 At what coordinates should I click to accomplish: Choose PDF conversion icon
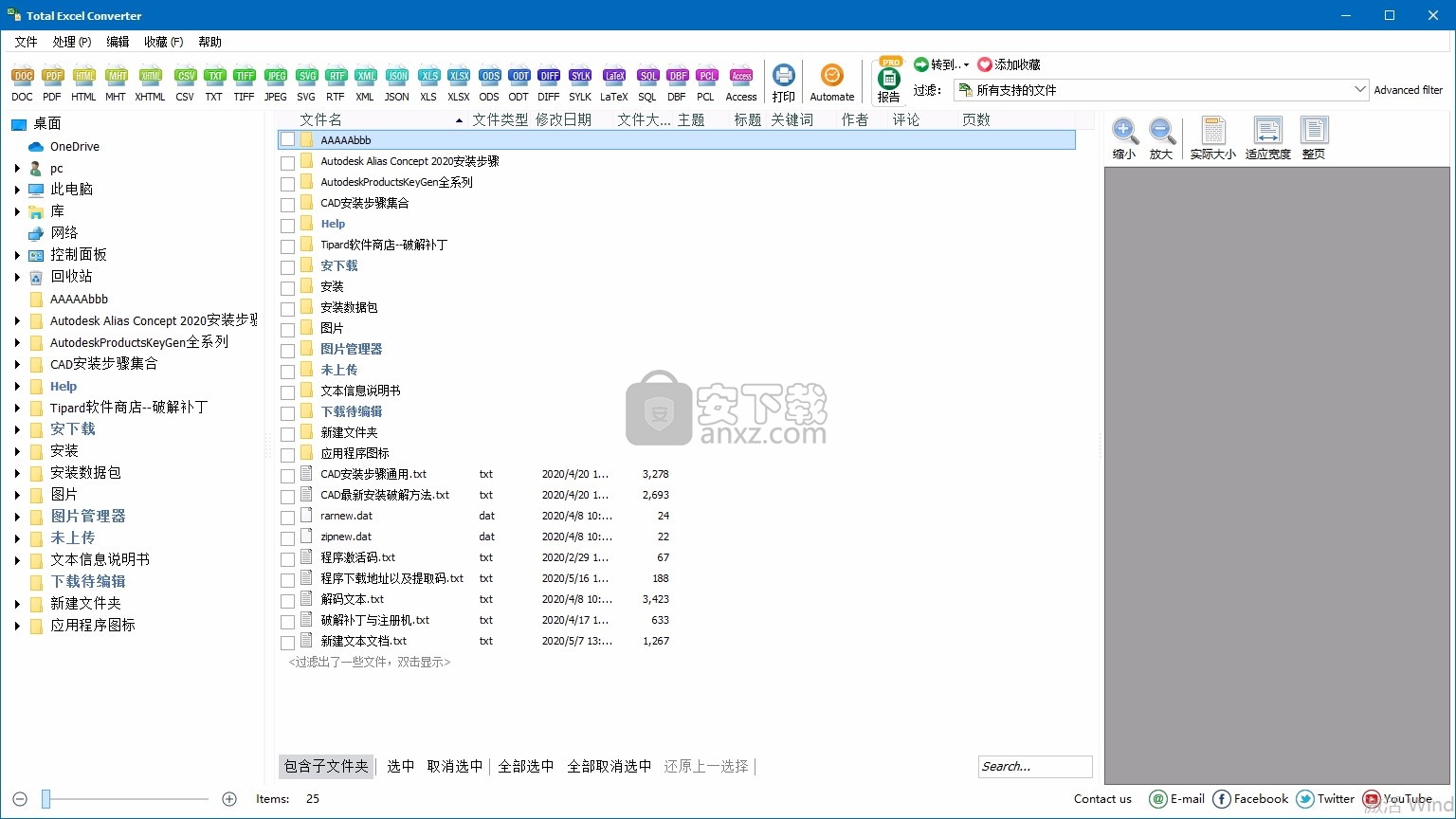point(52,82)
